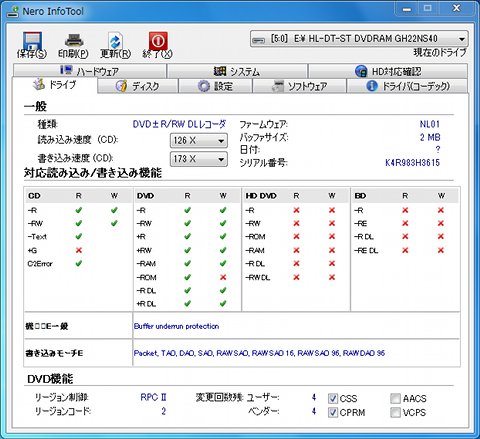Open the ソフトウェア (Software) tab
The width and height of the screenshot is (480, 439).
pyautogui.click(x=299, y=86)
